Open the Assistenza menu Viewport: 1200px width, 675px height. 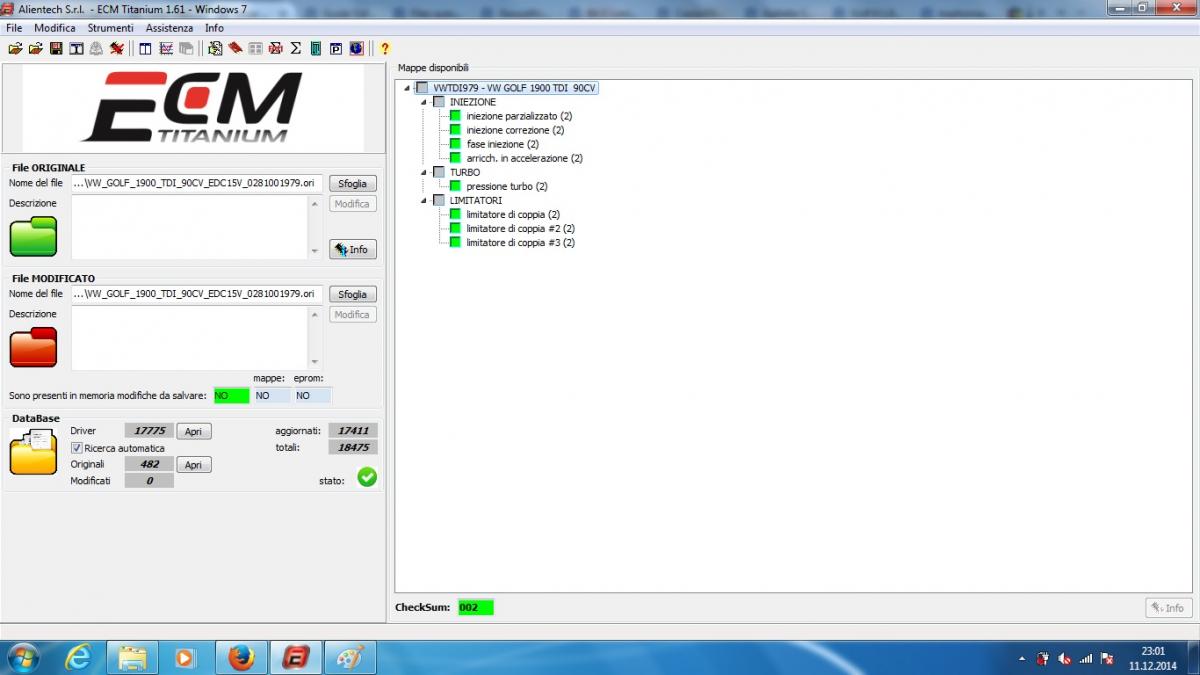[169, 28]
